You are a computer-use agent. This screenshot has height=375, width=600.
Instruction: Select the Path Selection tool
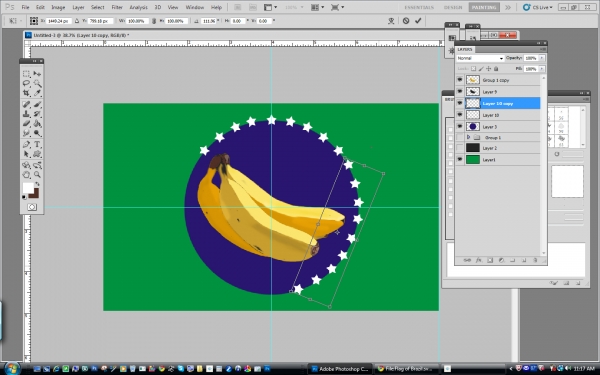pyautogui.click(x=26, y=154)
